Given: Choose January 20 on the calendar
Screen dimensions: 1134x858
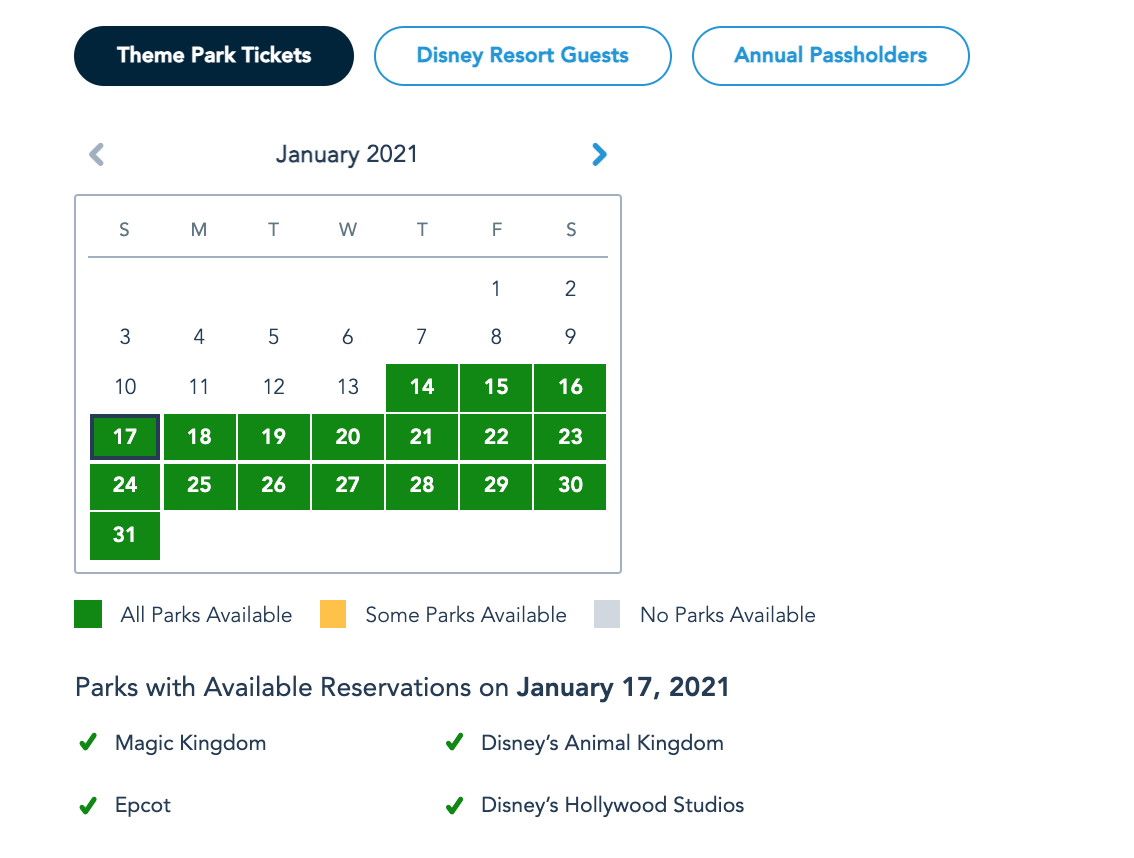Looking at the screenshot, I should [x=348, y=437].
